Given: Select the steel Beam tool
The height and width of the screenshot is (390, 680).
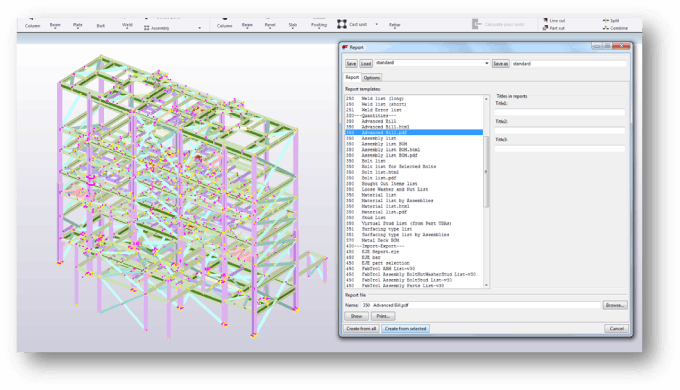Looking at the screenshot, I should coord(55,25).
